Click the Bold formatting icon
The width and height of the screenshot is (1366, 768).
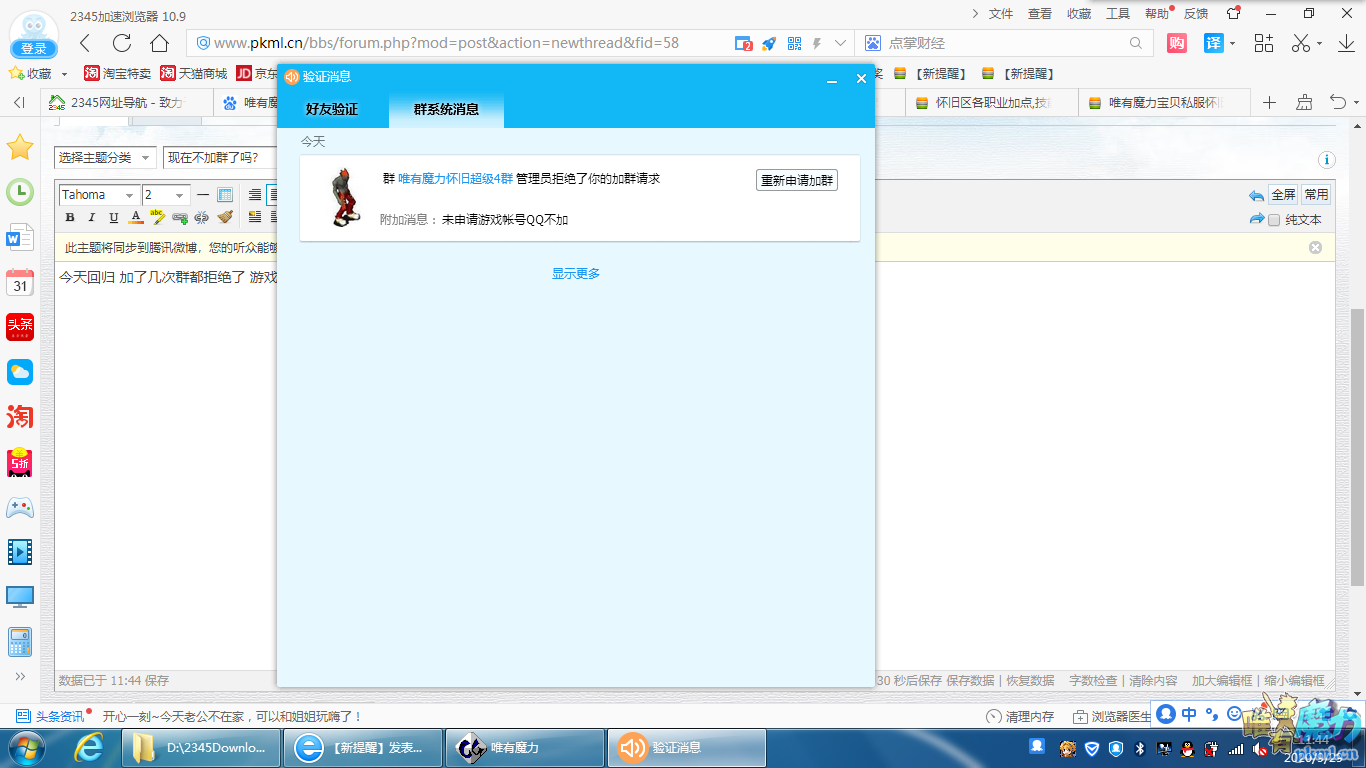pyautogui.click(x=70, y=218)
